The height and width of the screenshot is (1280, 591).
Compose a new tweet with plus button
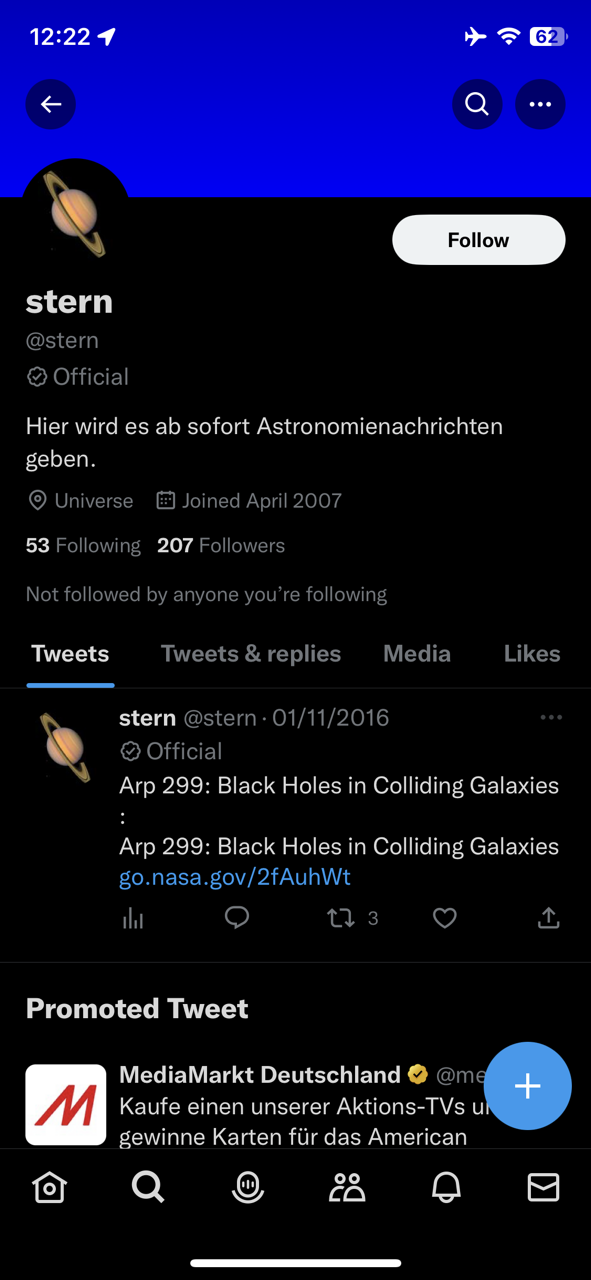click(x=528, y=1086)
